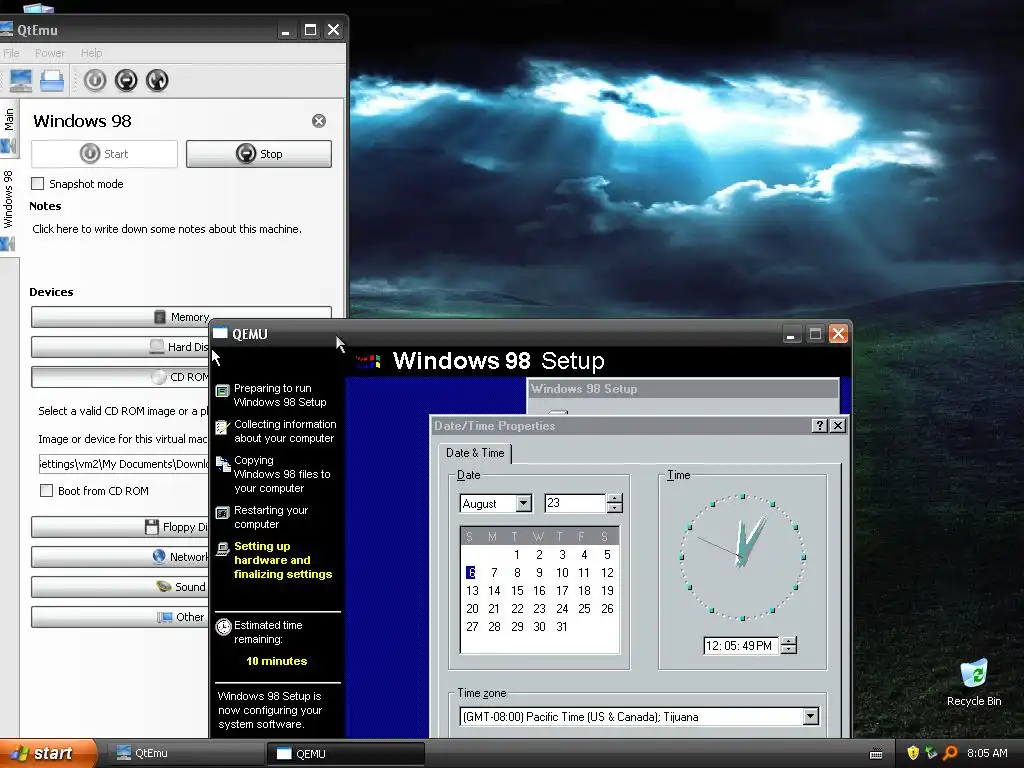
Task: Close the QEMU window
Action: [839, 334]
